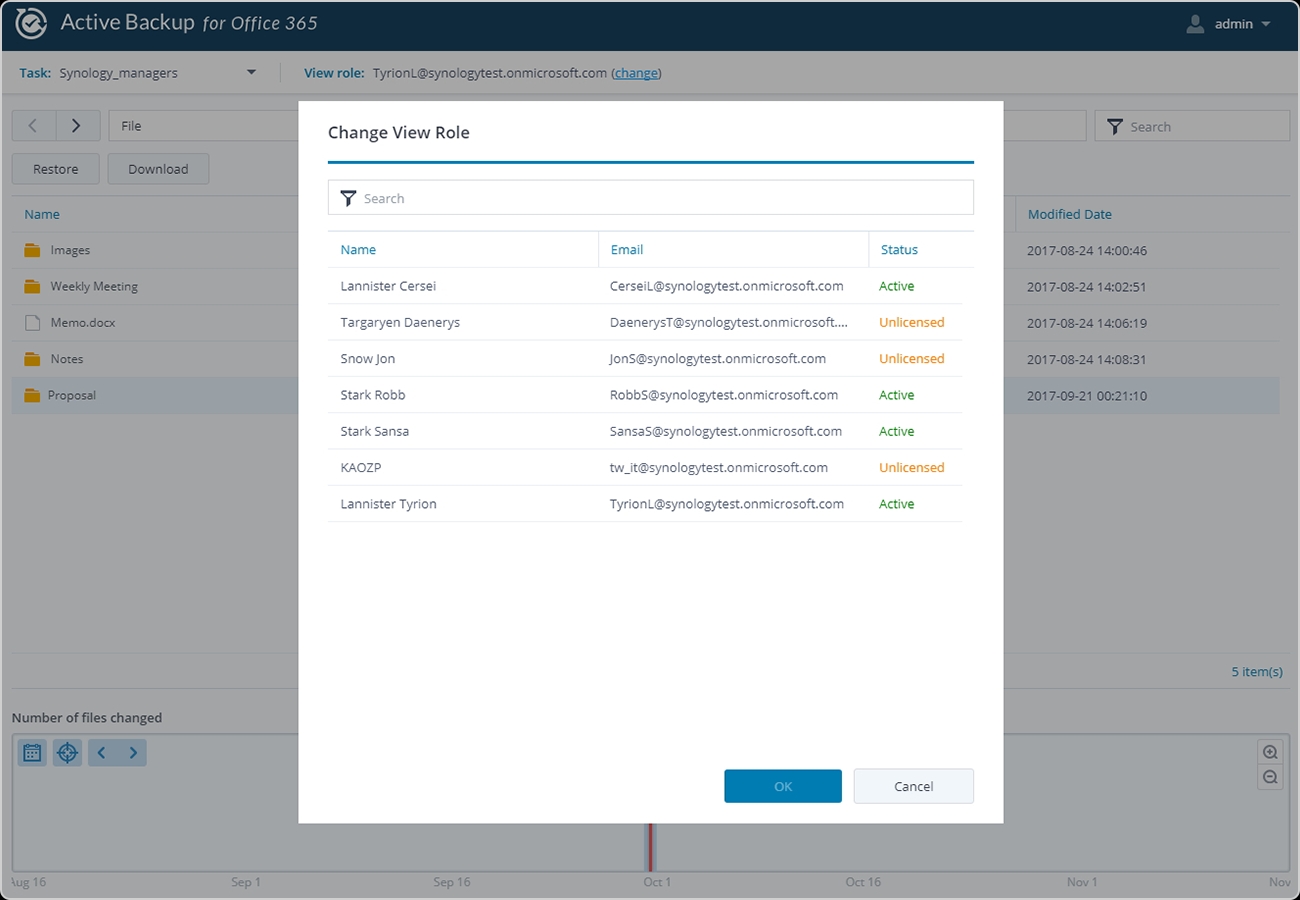This screenshot has width=1300, height=900.
Task: Click email tw_it@synologytest.onmicrosoft.com
Action: coord(719,467)
